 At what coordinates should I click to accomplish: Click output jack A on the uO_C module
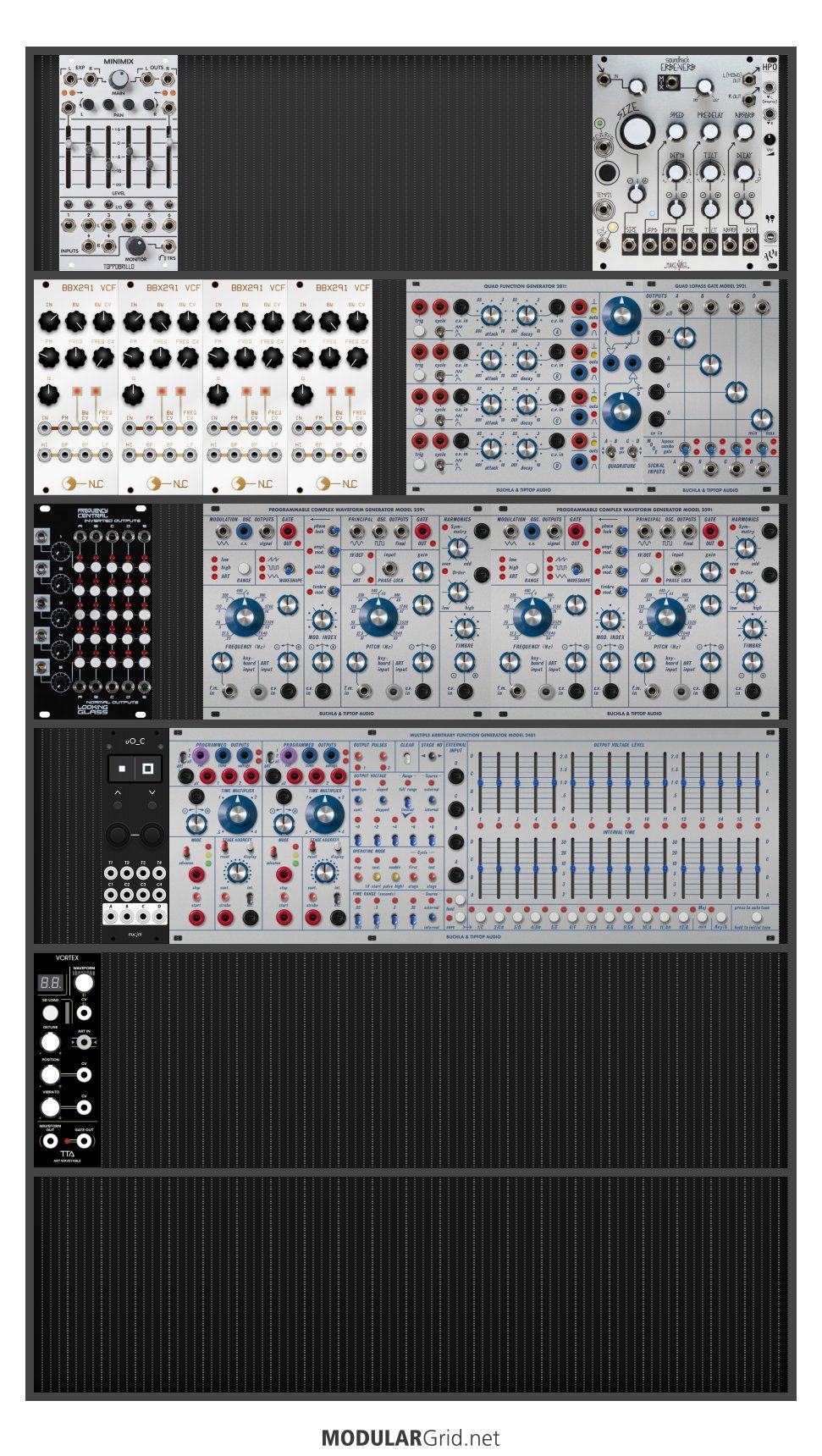pyautogui.click(x=111, y=916)
